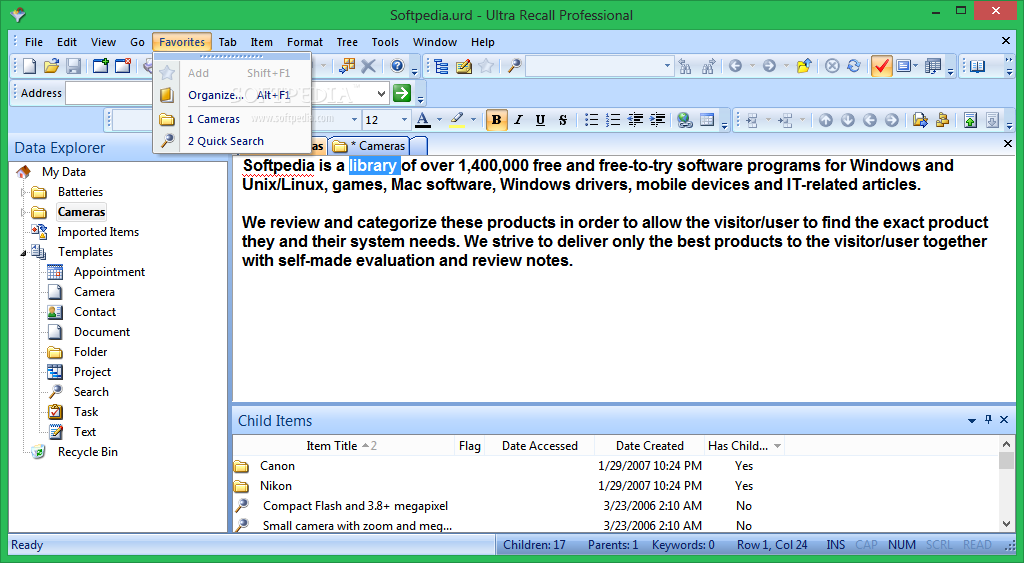Sort by Item Title column header

[x=342, y=446]
